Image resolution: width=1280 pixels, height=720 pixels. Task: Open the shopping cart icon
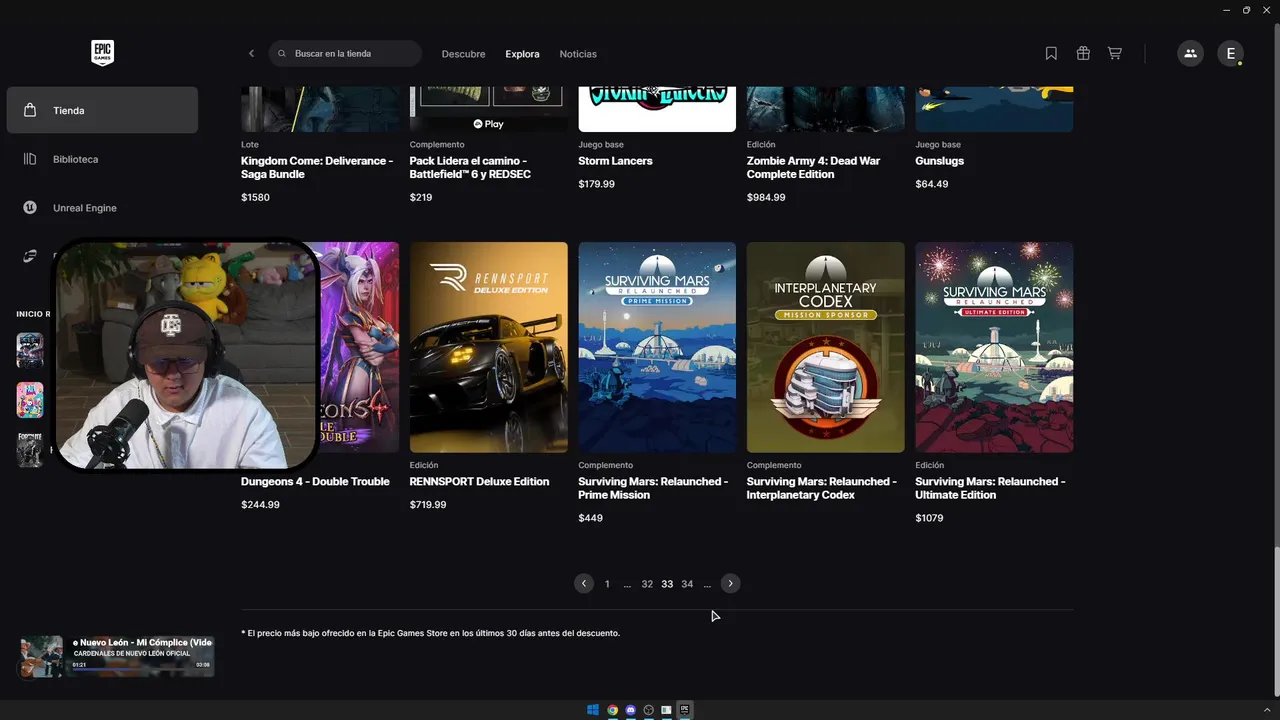1114,54
